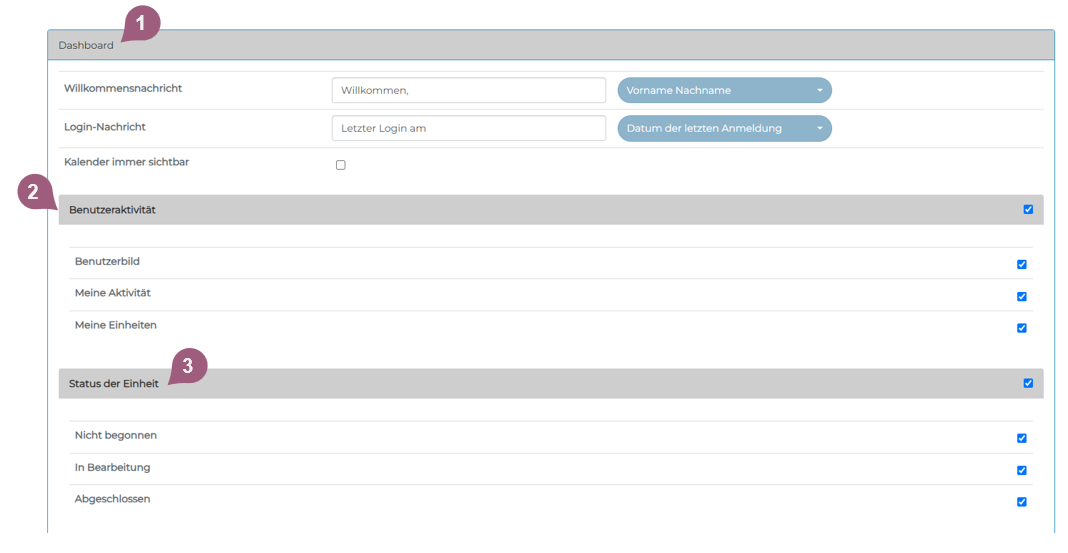
Task: Open the Vorname Nachname dropdown
Action: (724, 90)
